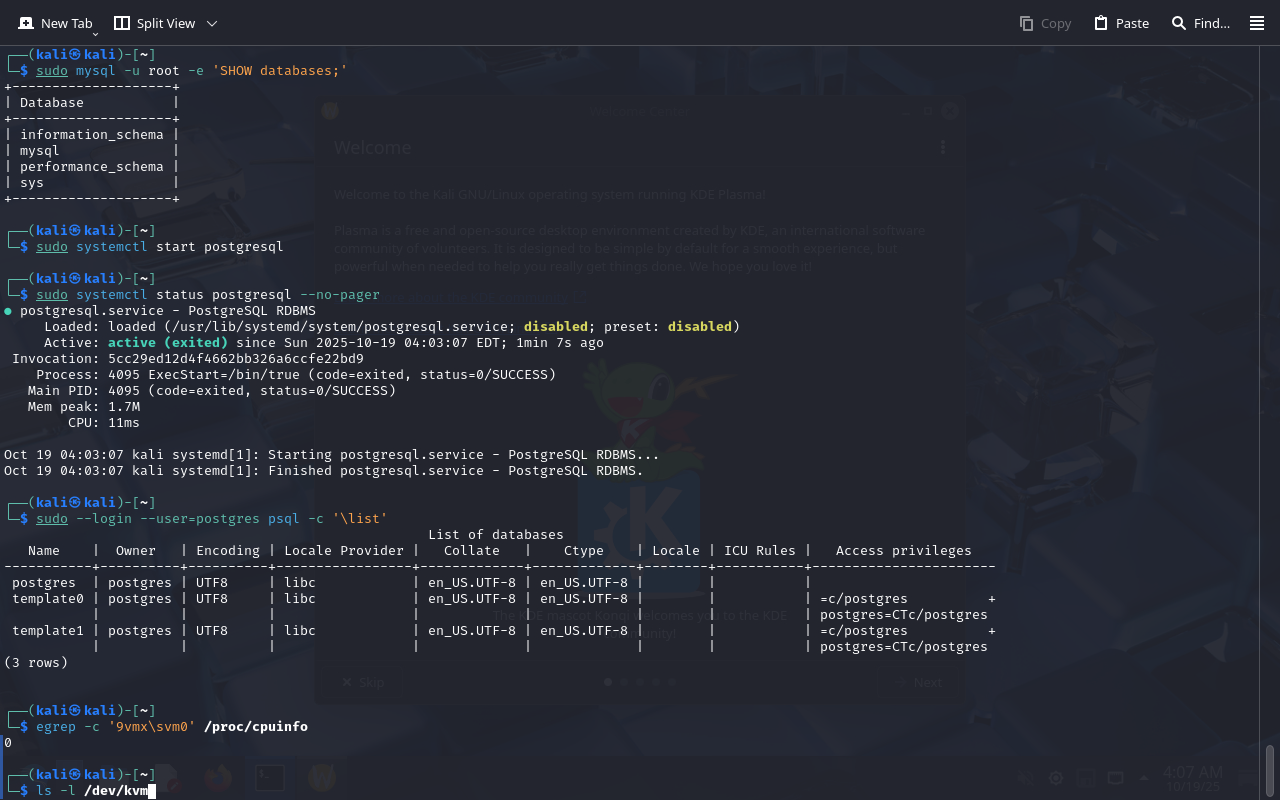Open Find with the magnifier icon
The height and width of the screenshot is (800, 1280).
point(1179,23)
